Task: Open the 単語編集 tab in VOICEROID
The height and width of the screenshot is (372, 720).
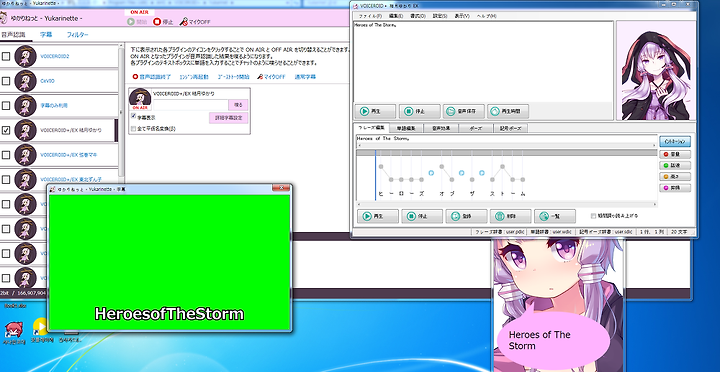Action: click(406, 129)
